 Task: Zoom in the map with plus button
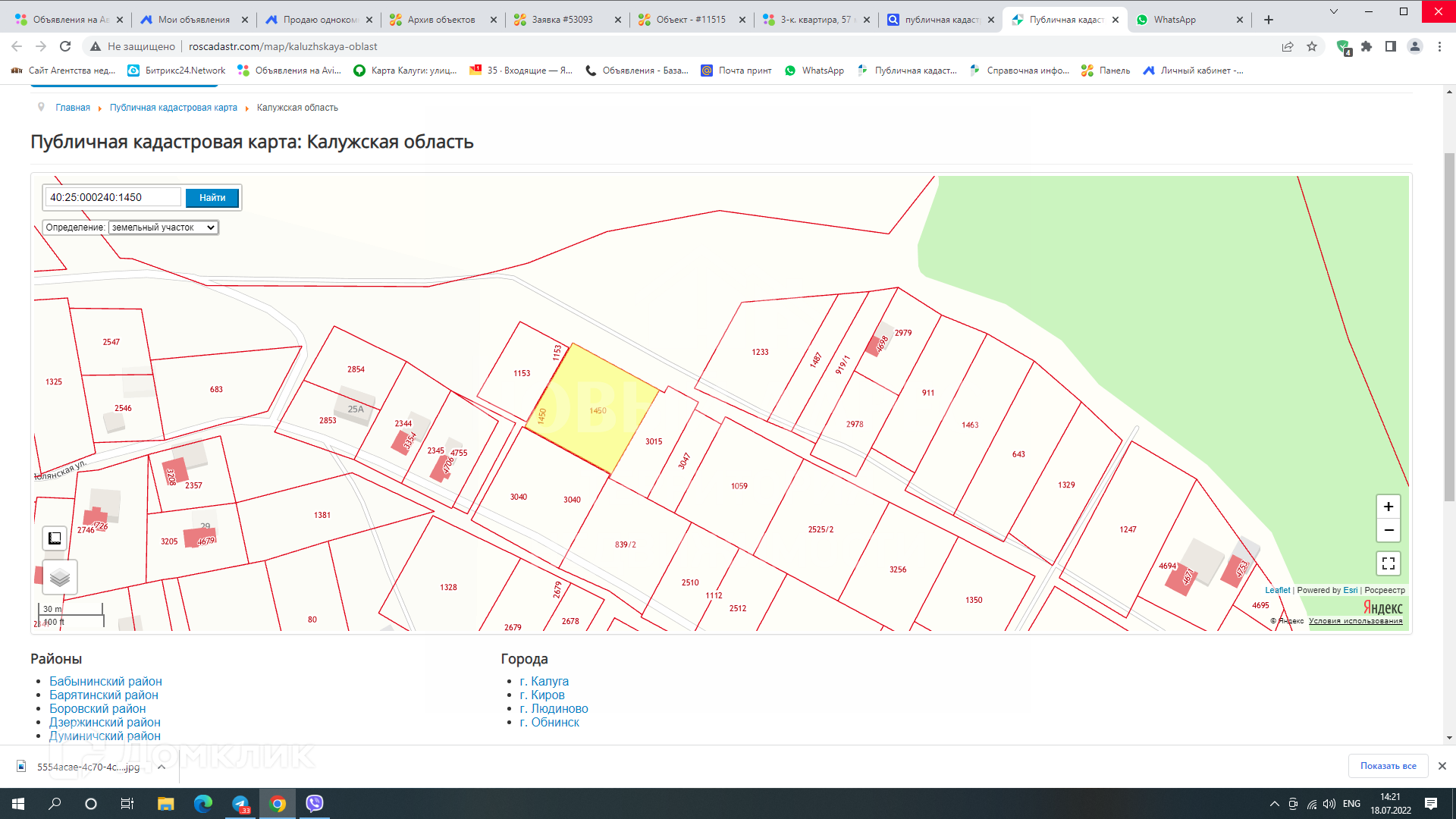coord(1388,507)
